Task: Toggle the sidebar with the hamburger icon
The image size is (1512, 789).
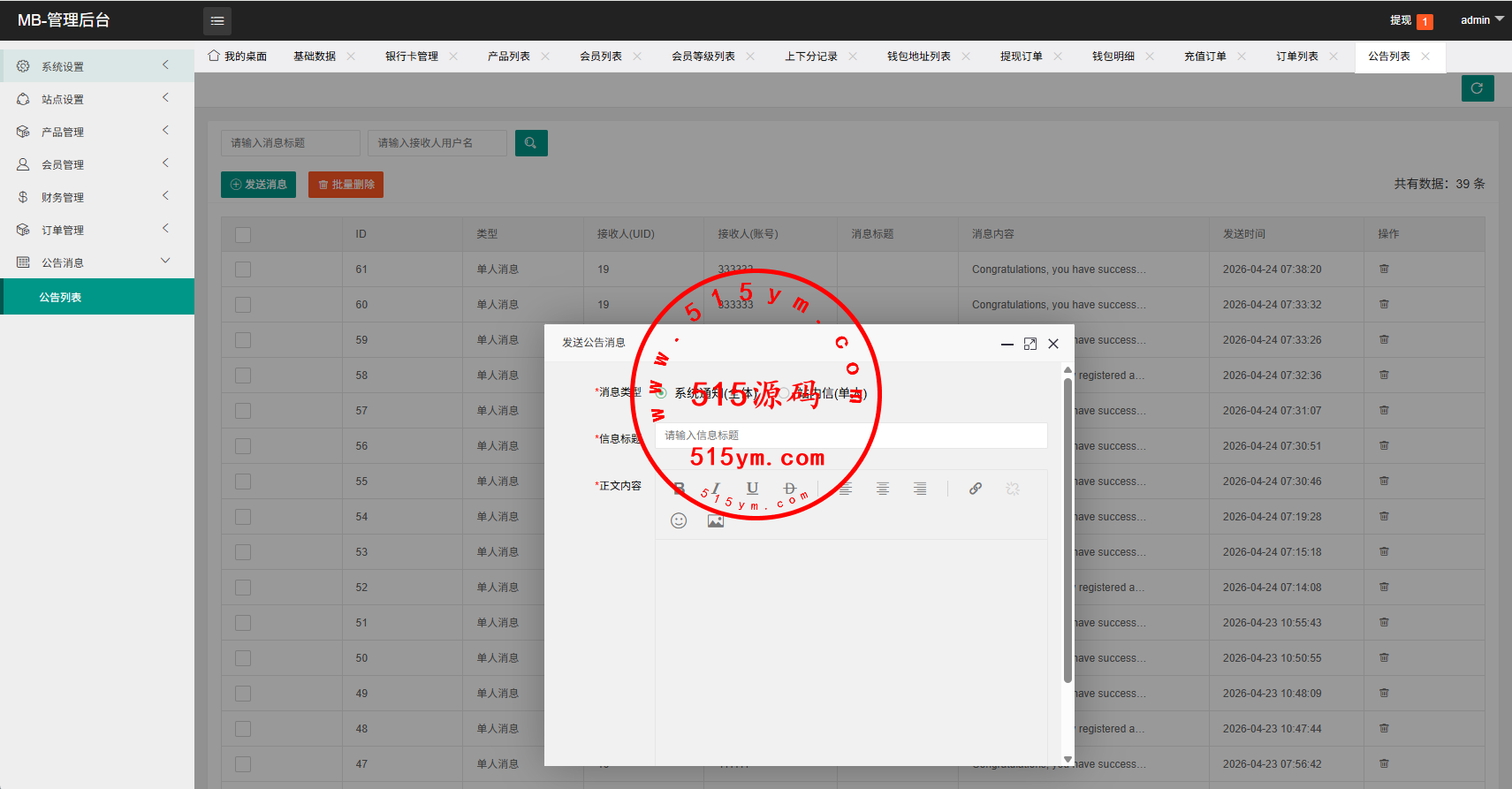Action: tap(217, 20)
